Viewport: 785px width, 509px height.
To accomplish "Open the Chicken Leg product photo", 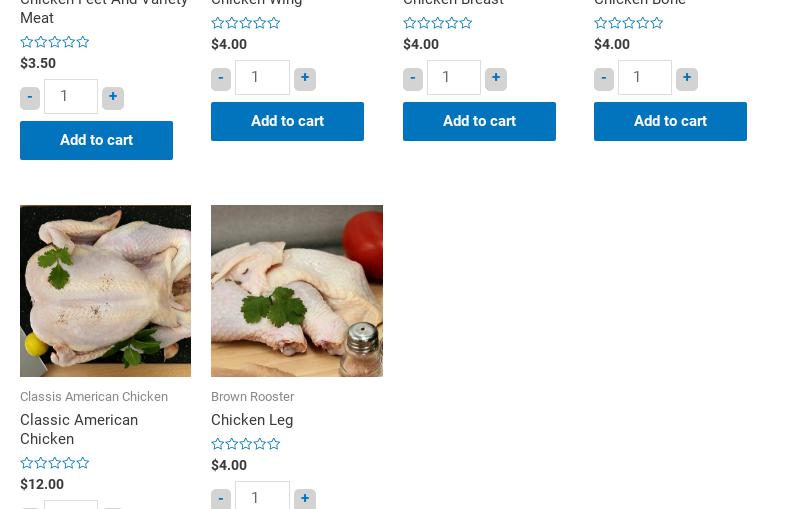I will [x=297, y=290].
